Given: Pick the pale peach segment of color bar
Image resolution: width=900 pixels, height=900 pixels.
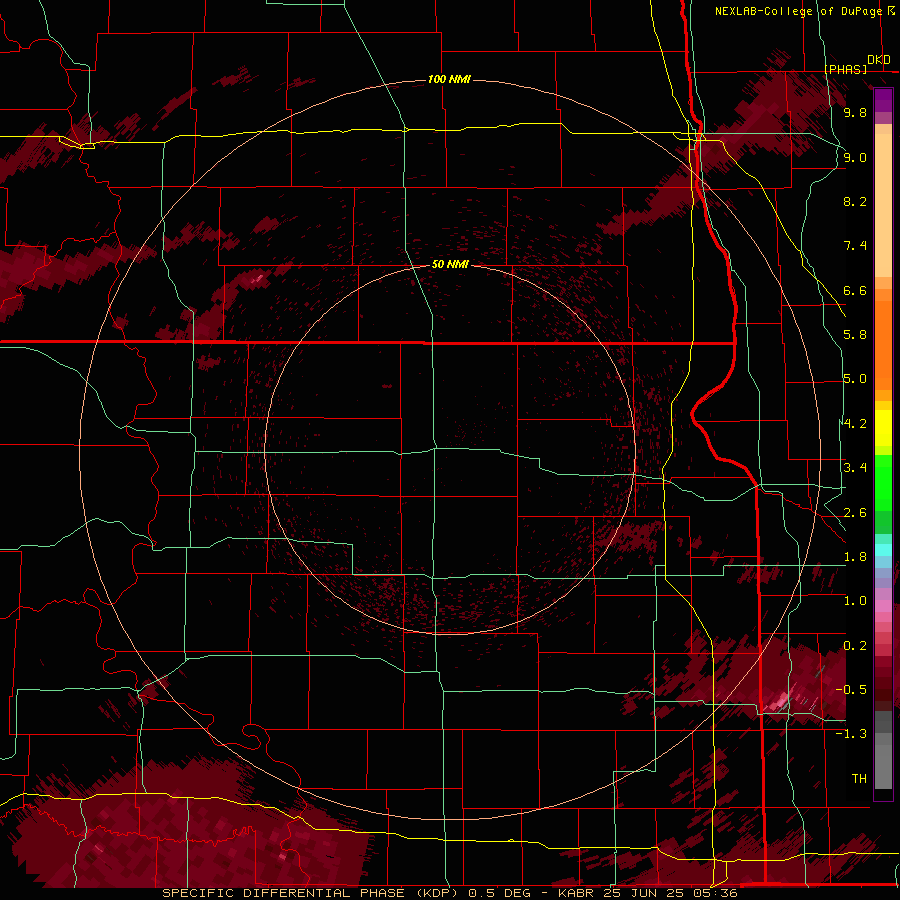Looking at the screenshot, I should coord(883,205).
